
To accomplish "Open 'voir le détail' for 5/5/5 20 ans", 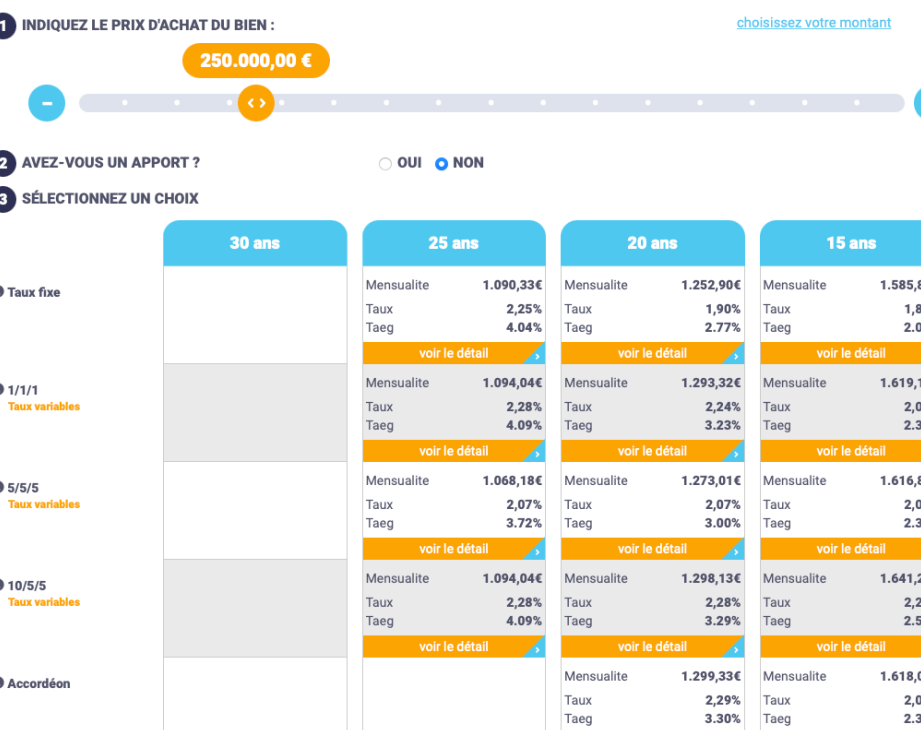I will [x=652, y=549].
